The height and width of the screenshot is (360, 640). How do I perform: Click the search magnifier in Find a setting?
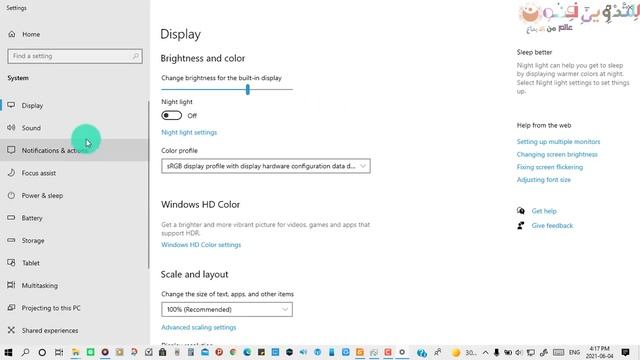pos(136,56)
